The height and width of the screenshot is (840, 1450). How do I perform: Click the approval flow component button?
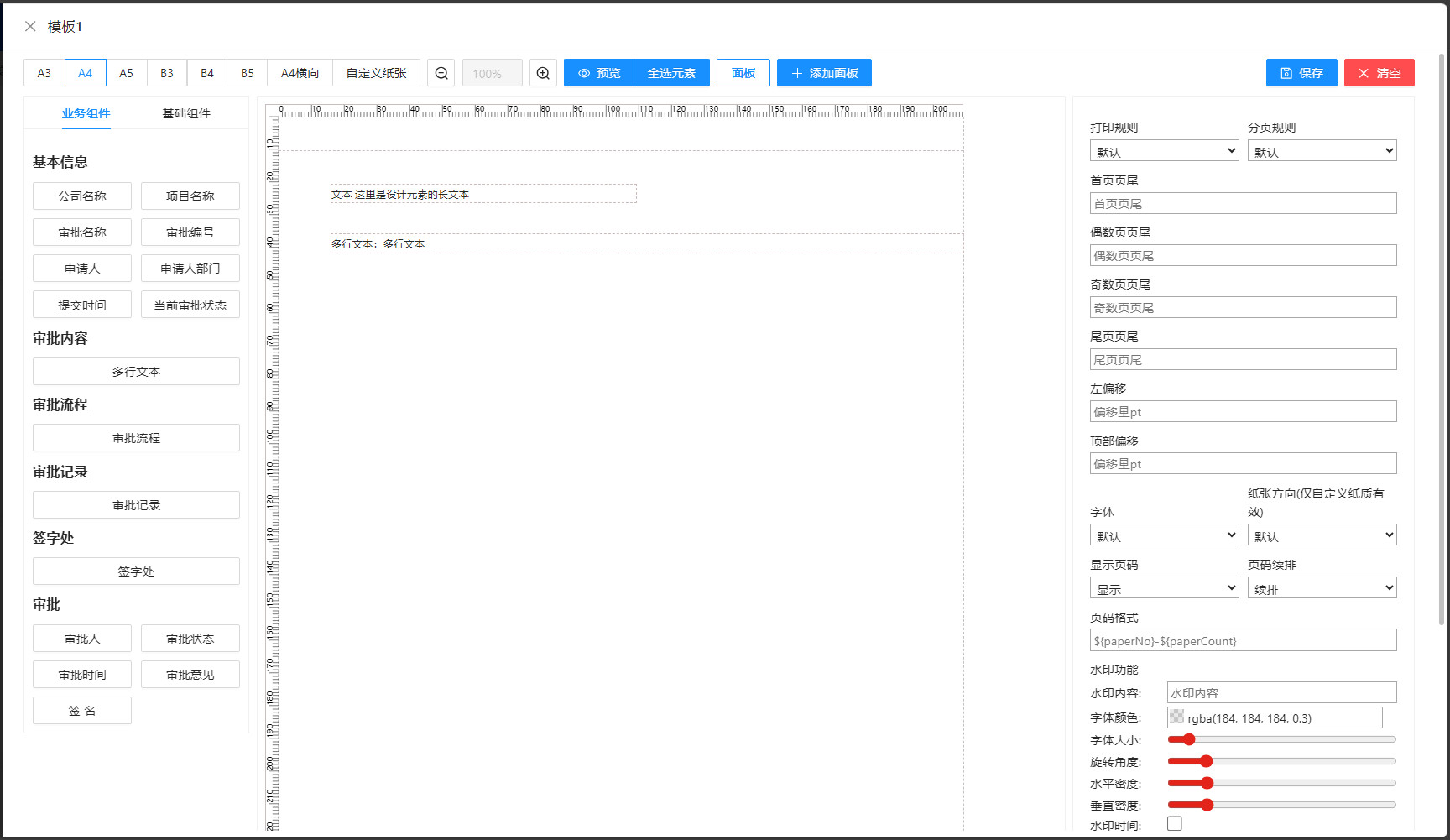click(x=136, y=438)
